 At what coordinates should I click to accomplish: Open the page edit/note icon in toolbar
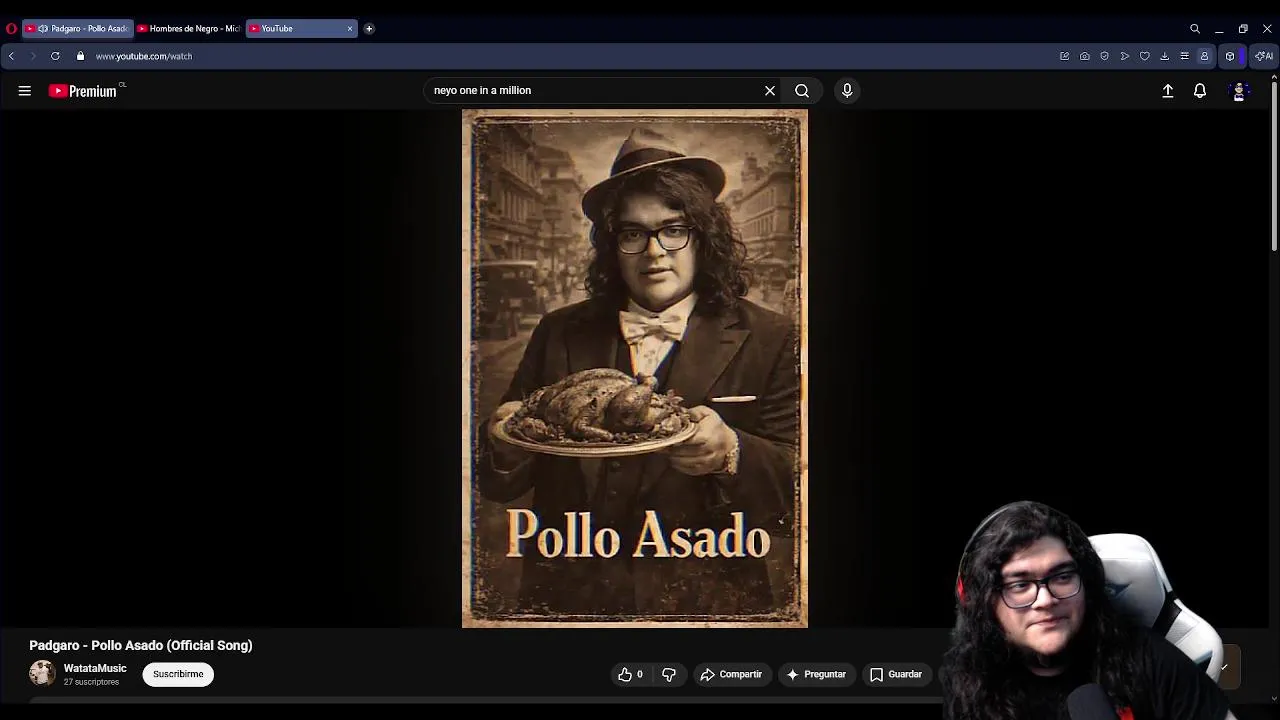click(1065, 56)
